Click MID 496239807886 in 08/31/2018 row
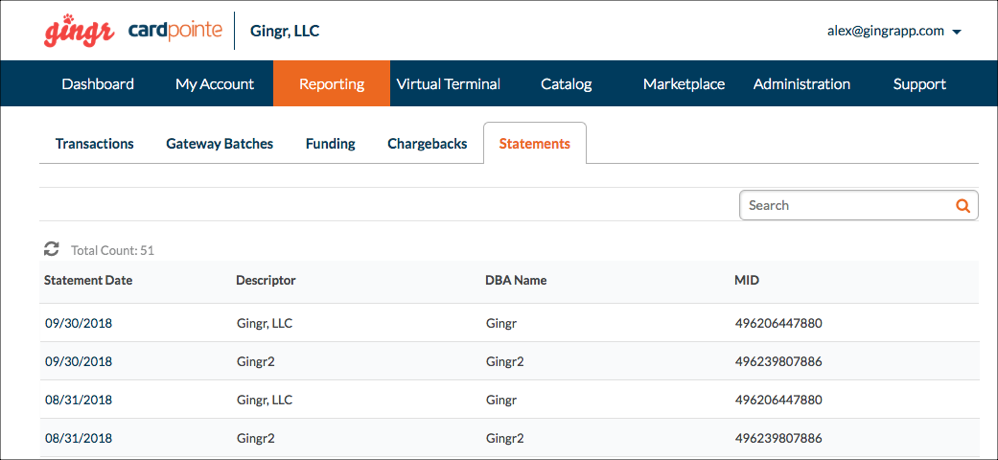The width and height of the screenshot is (998, 460). [x=778, y=438]
